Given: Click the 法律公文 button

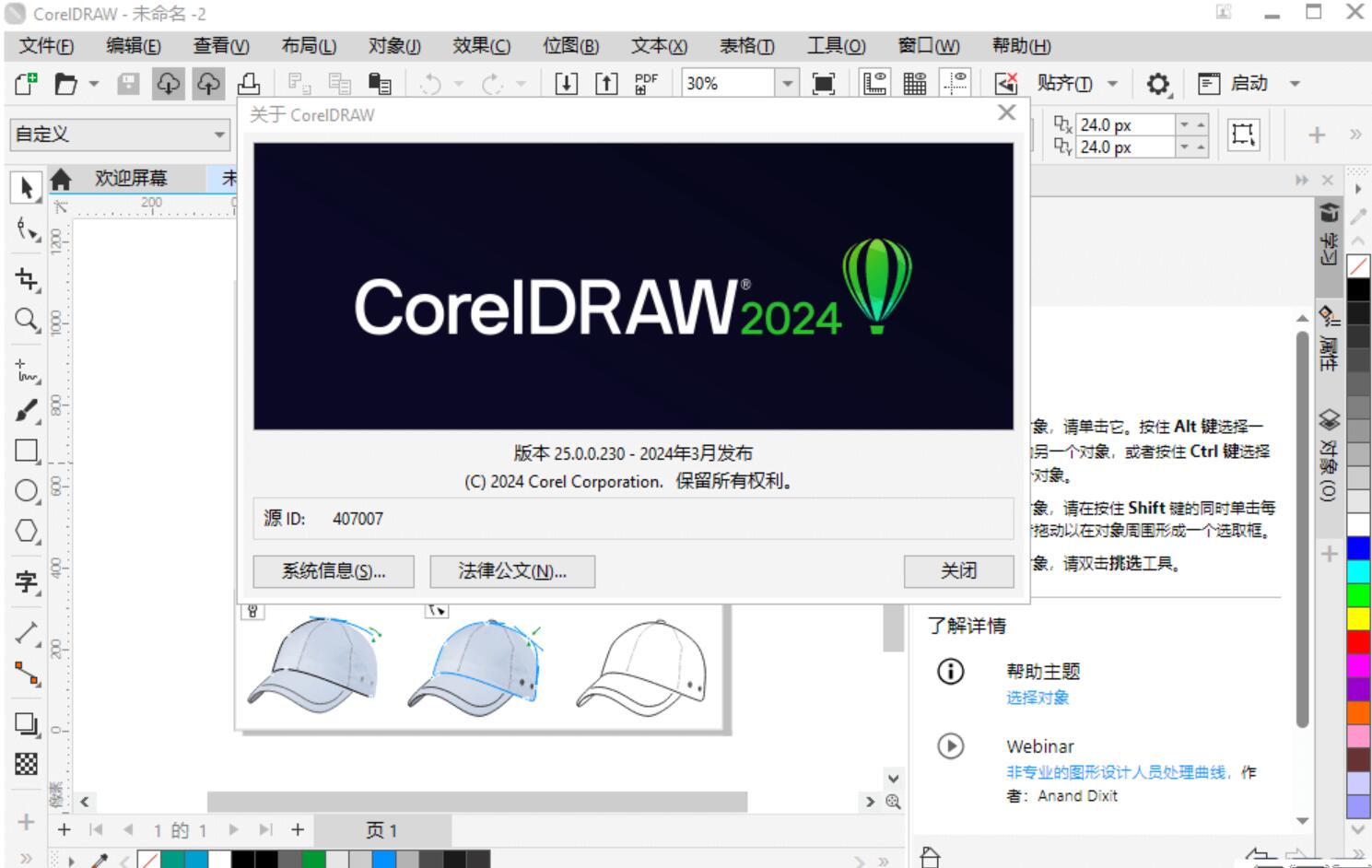Looking at the screenshot, I should [x=512, y=571].
